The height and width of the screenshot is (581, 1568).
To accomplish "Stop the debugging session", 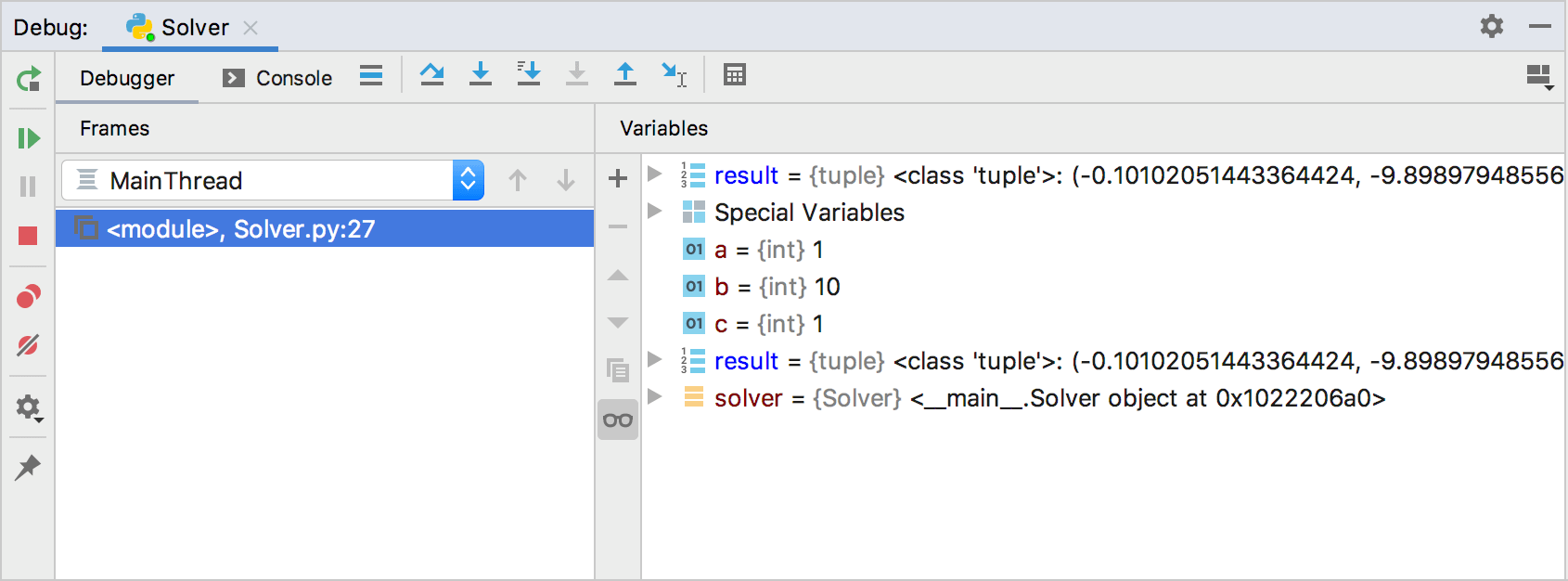I will click(x=28, y=236).
